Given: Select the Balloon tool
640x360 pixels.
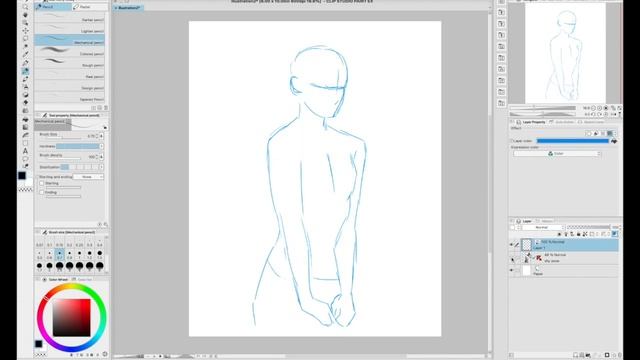Looking at the screenshot, I should point(25,159).
